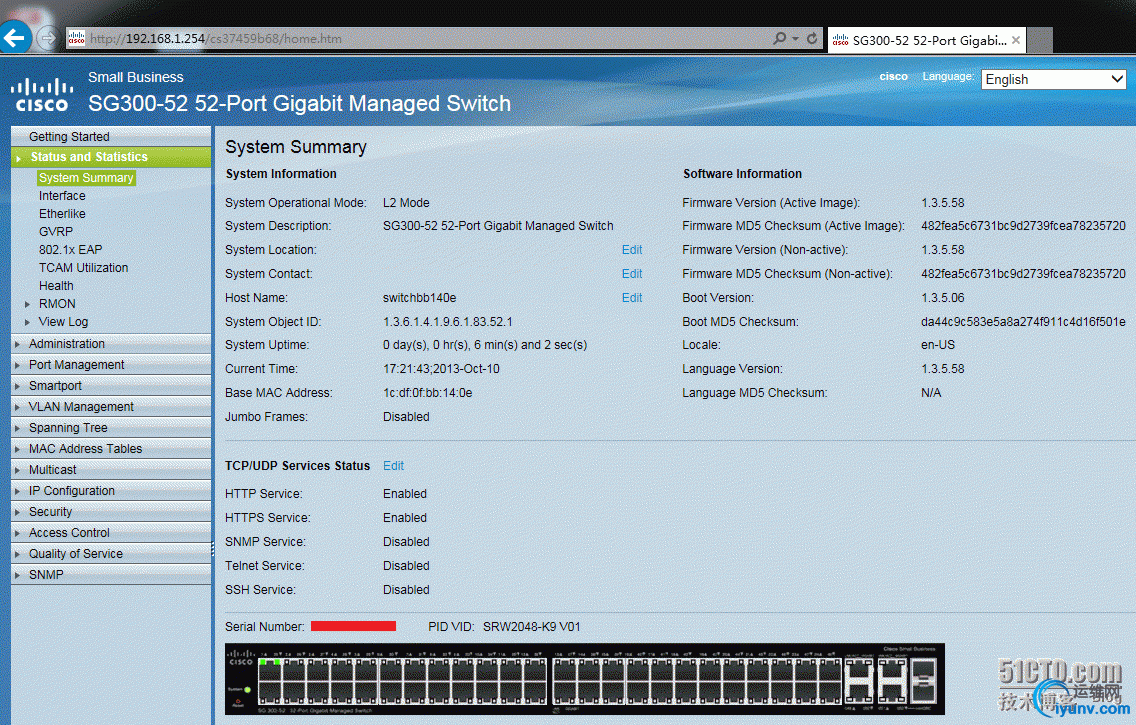The height and width of the screenshot is (725, 1136).
Task: Select System Summary in sidebar
Action: coord(86,177)
